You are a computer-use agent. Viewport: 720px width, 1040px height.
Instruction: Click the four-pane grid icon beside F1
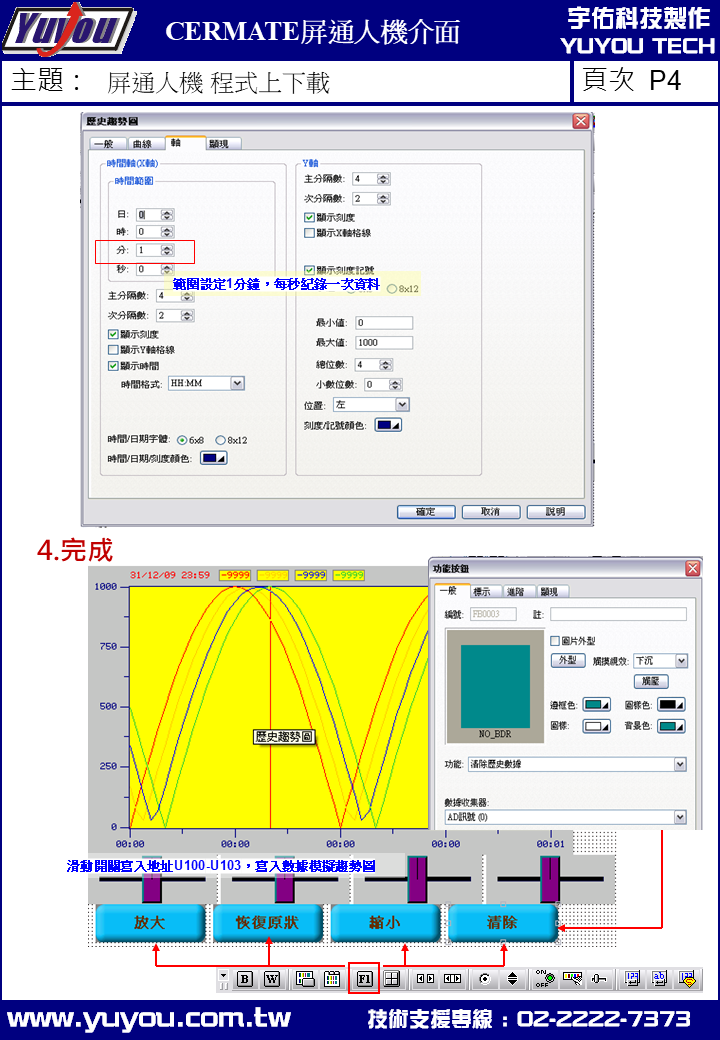(x=392, y=979)
